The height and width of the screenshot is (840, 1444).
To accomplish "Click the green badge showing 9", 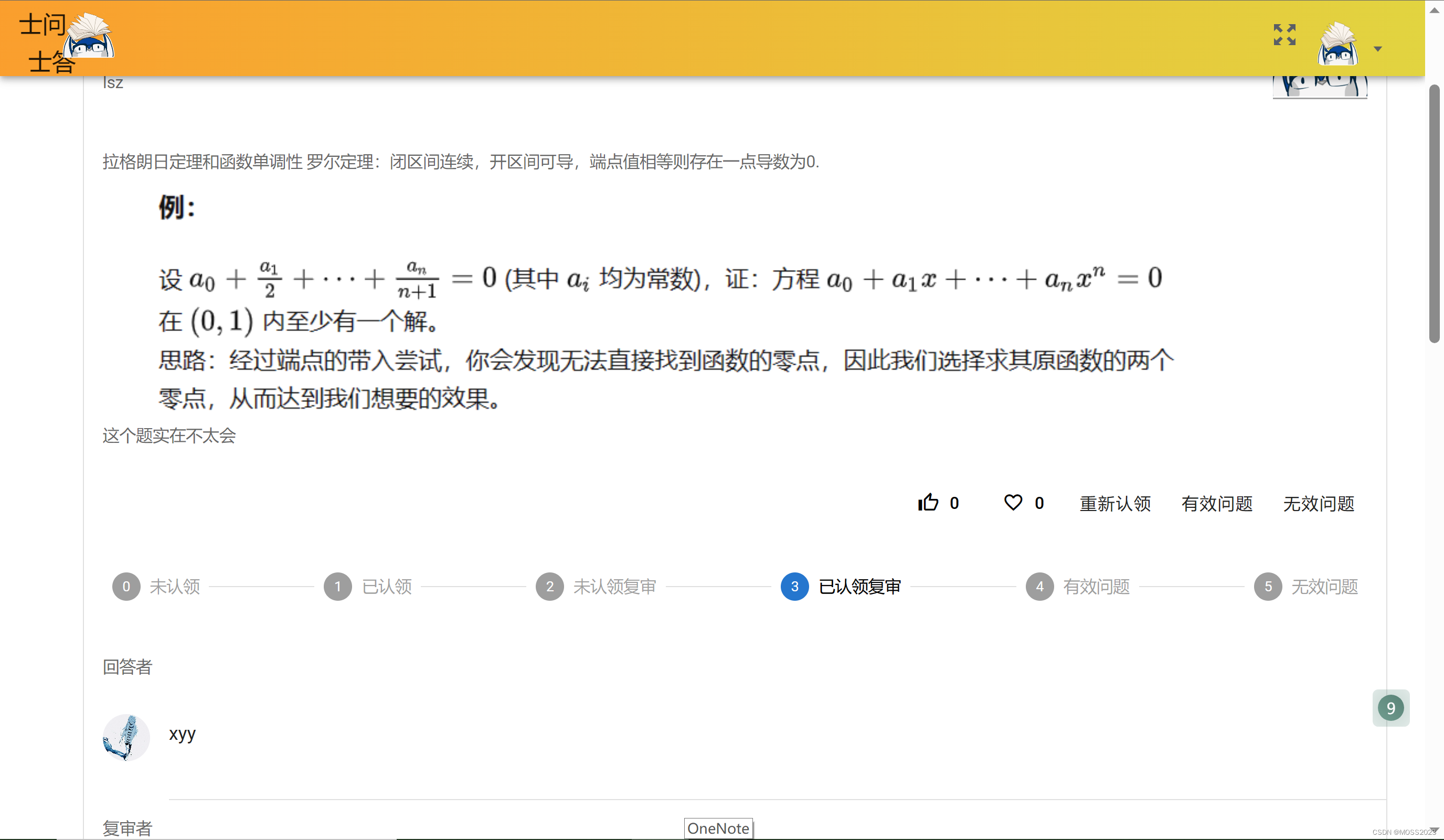I will click(1390, 708).
